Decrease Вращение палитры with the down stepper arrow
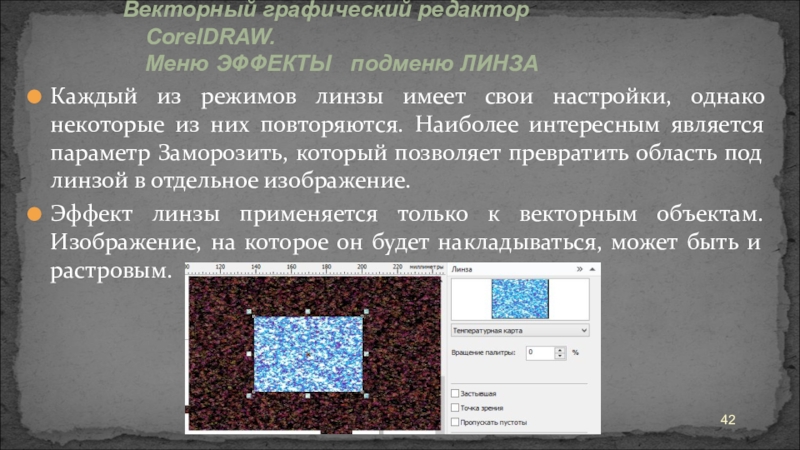 [560, 356]
